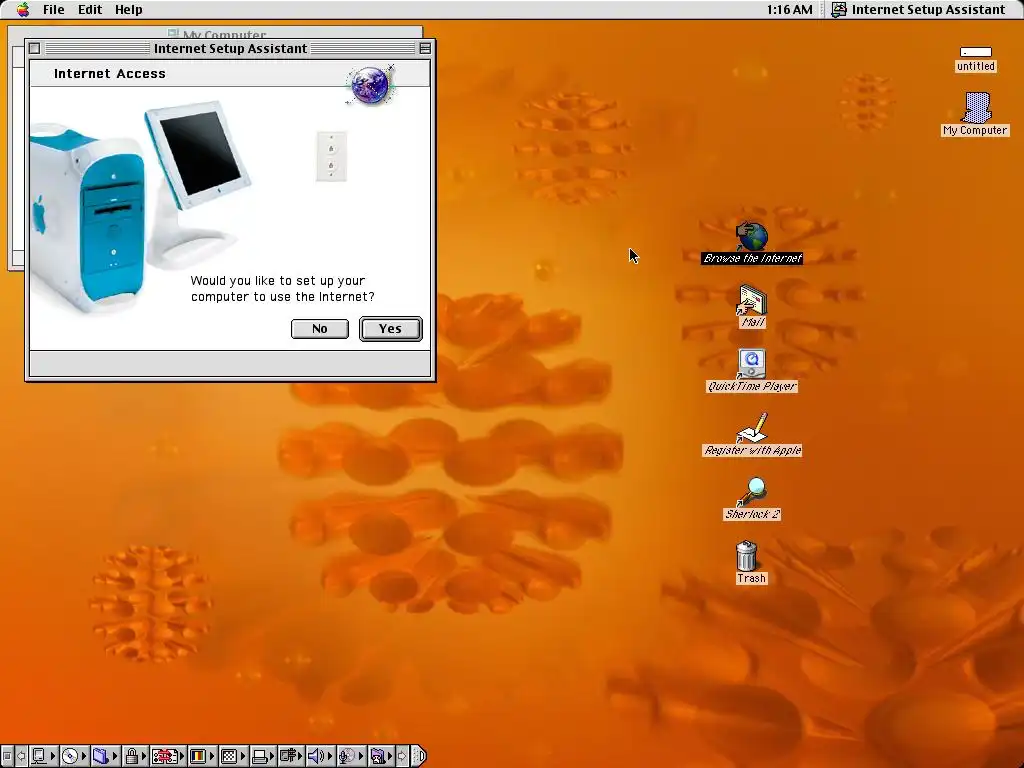1024x768 pixels.
Task: Open the Edit menu
Action: click(x=89, y=9)
